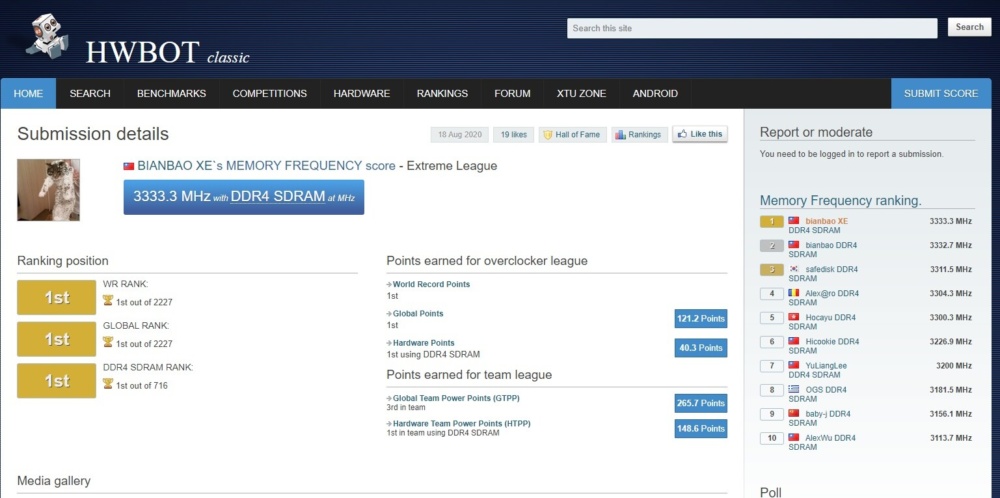The height and width of the screenshot is (498, 1000).
Task: Click the Hardware Points link
Action: pos(423,343)
